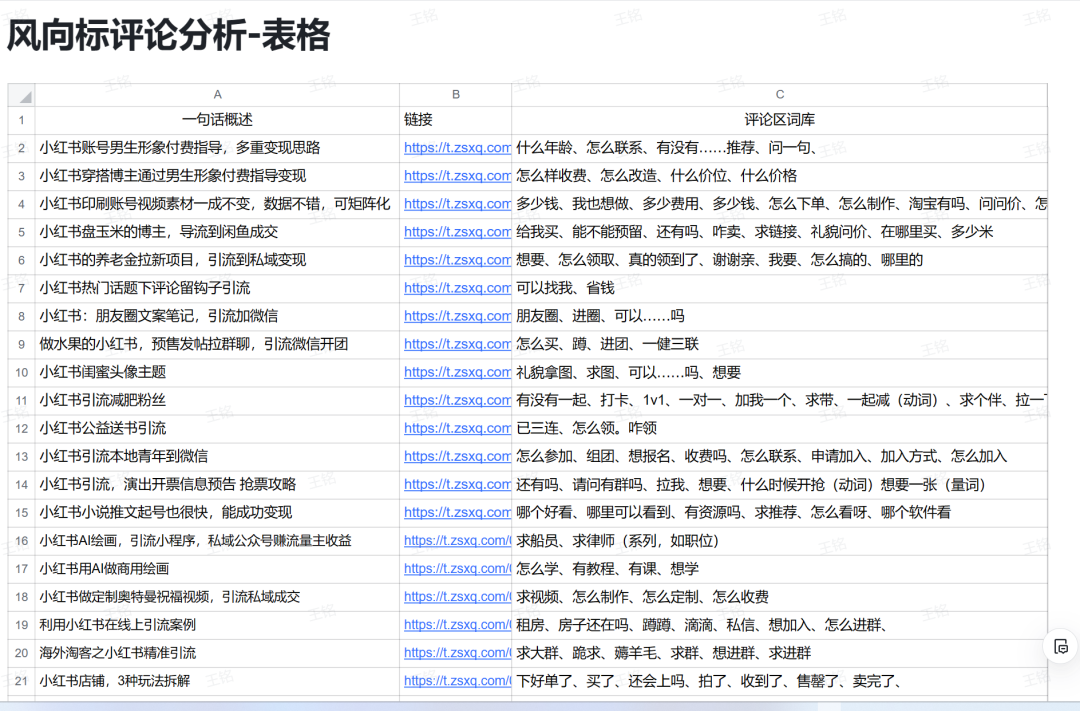Select cell 小红书盘玉米的博主，导流到闲鱼成交

coord(217,232)
